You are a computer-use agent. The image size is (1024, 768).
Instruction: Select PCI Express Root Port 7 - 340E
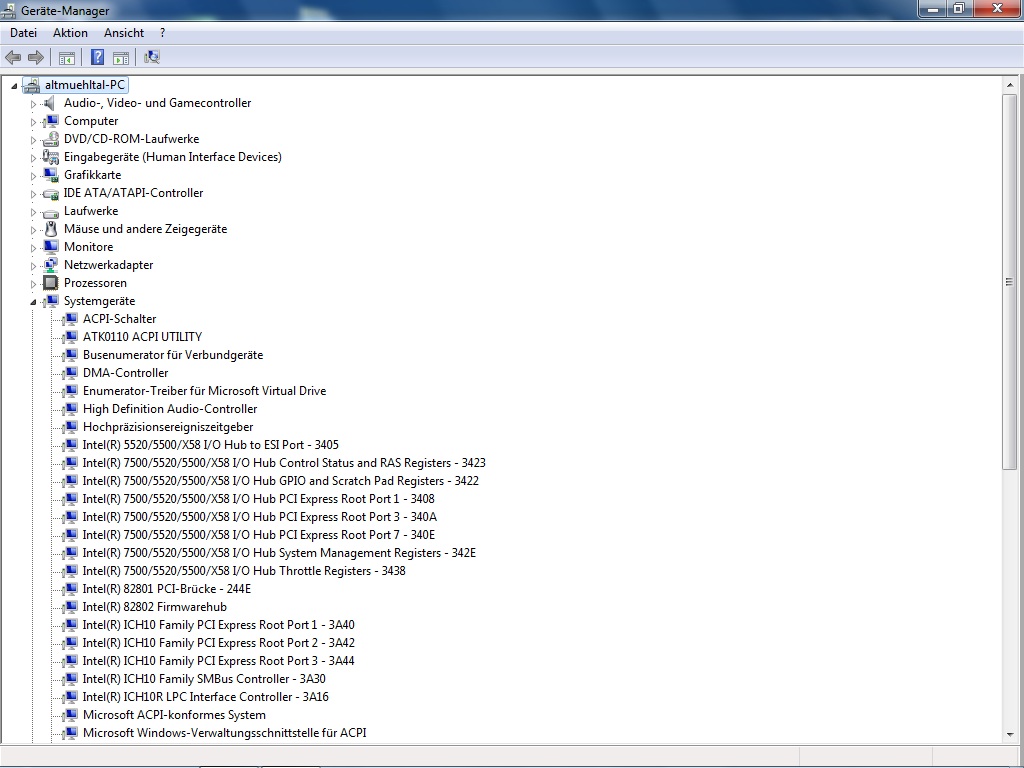click(x=259, y=535)
